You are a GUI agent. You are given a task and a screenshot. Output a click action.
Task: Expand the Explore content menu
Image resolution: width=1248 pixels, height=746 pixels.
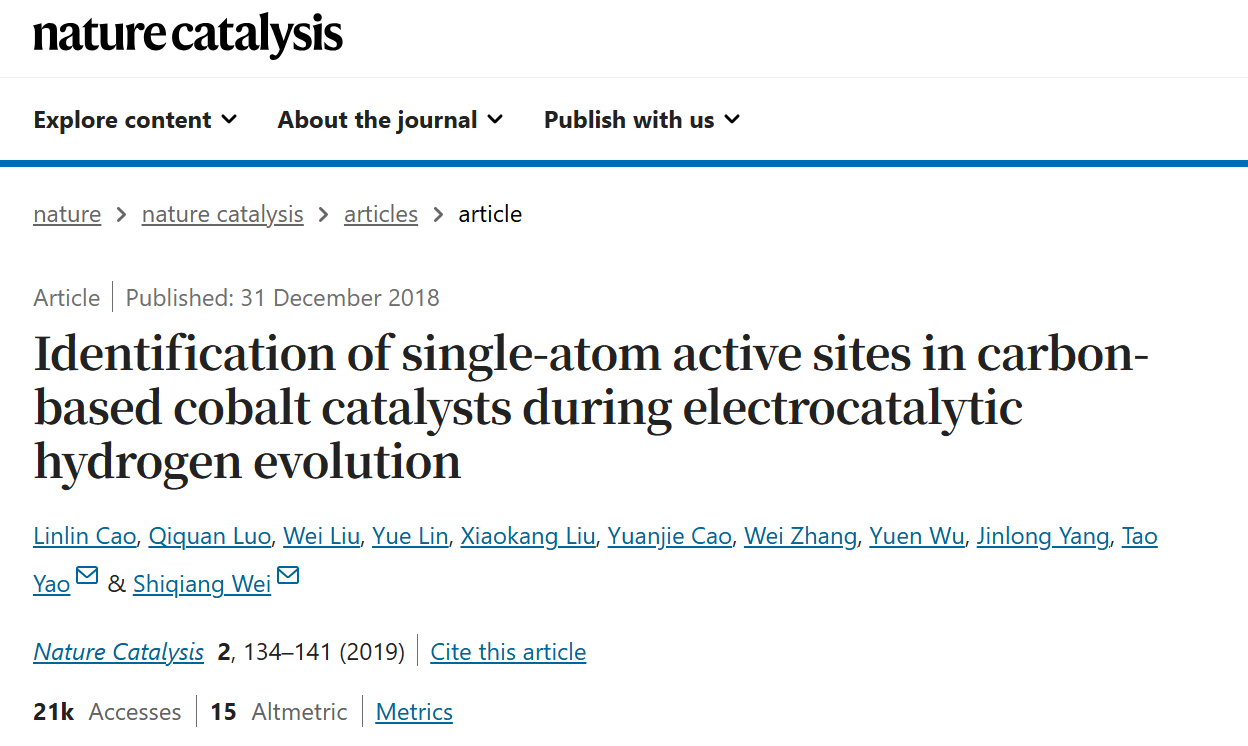click(135, 120)
